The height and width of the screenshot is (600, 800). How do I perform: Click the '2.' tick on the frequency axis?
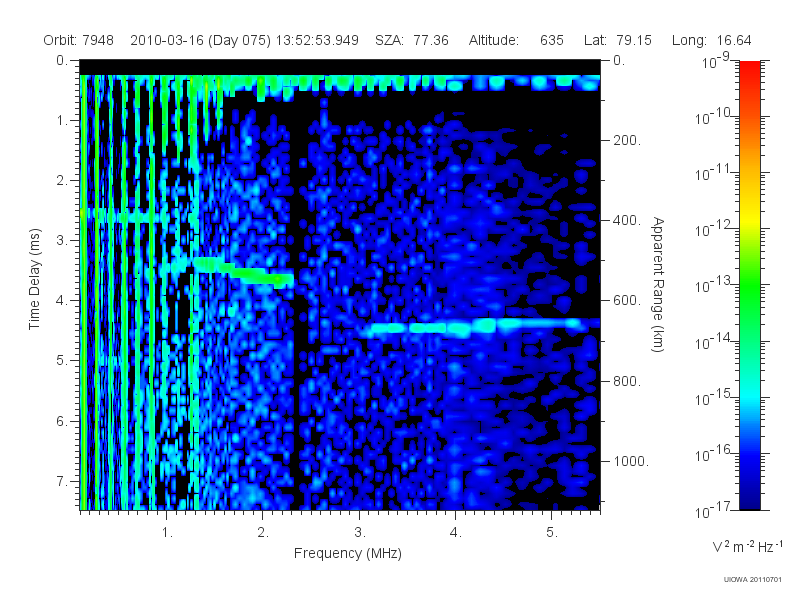(x=263, y=533)
